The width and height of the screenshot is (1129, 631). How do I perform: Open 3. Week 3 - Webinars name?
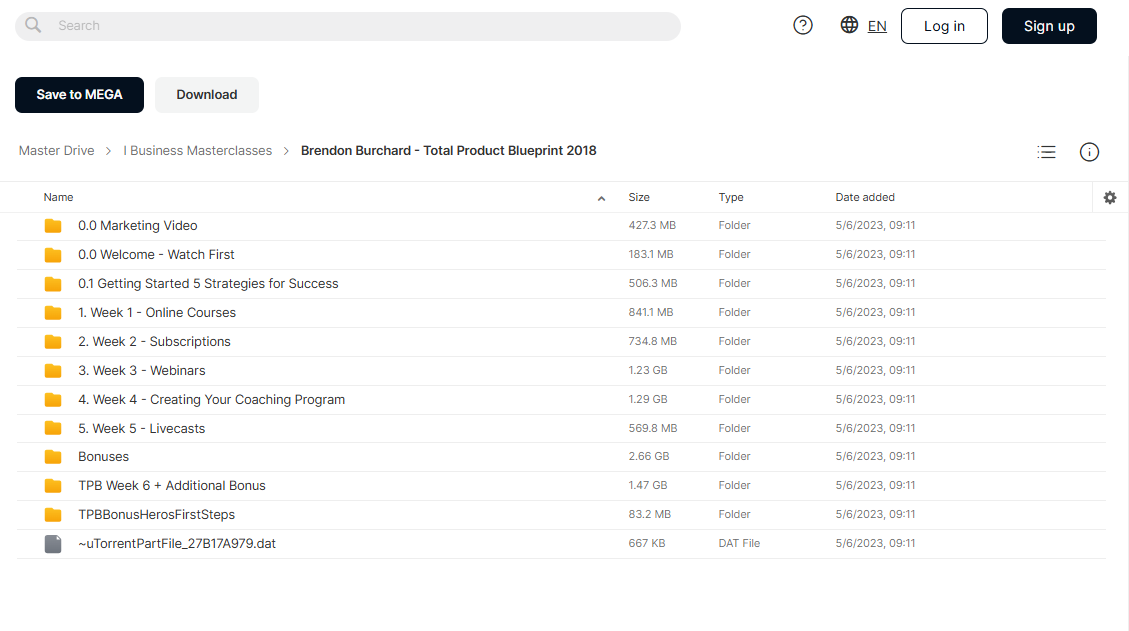142,370
